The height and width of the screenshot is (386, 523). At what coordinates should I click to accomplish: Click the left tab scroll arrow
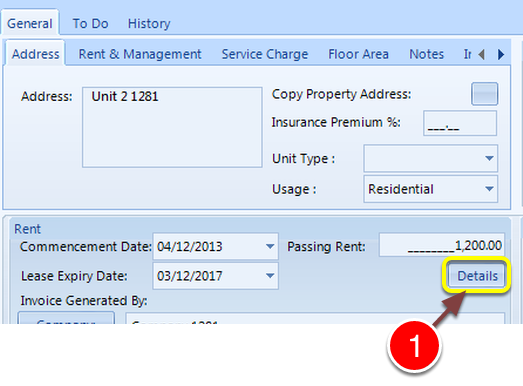[x=481, y=54]
